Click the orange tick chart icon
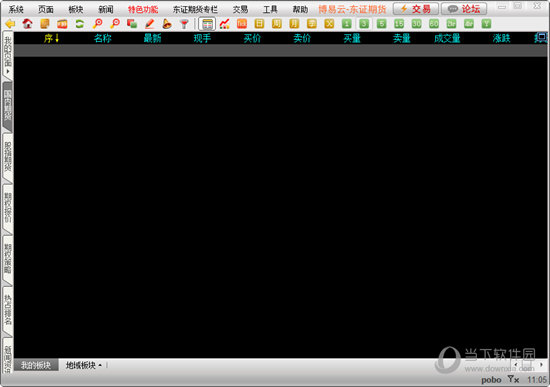550x387 pixels. click(x=242, y=24)
